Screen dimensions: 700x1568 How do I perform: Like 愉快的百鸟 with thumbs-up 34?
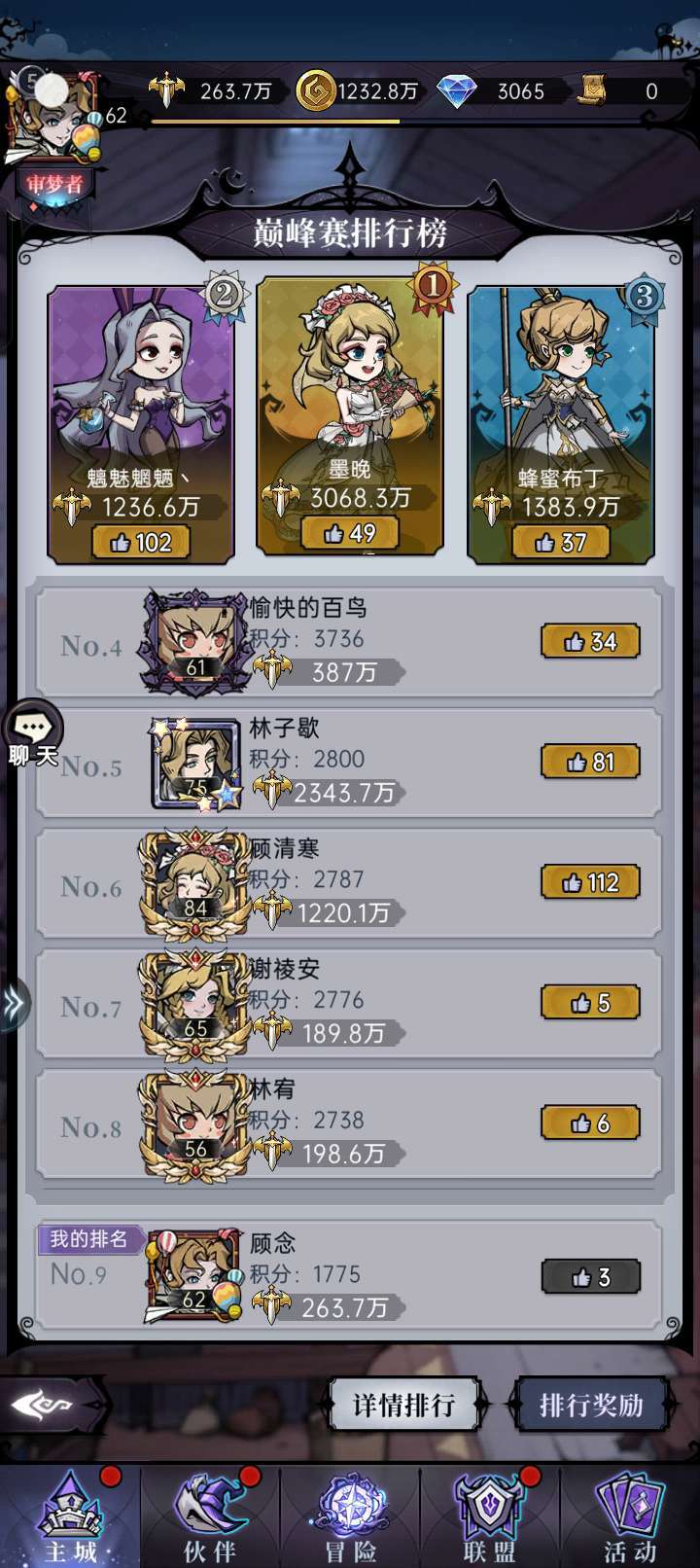pos(591,641)
